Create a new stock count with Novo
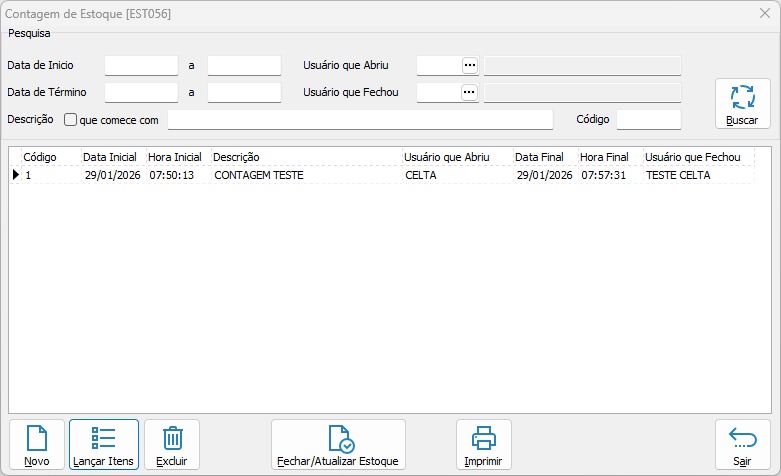Screen dimensions: 781x476 coord(37,446)
